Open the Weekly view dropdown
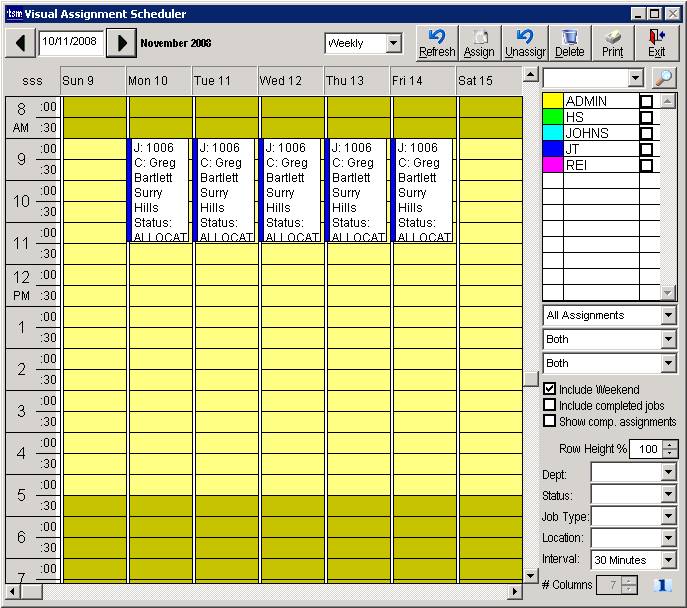This screenshot has height=608, width=687. click(392, 44)
